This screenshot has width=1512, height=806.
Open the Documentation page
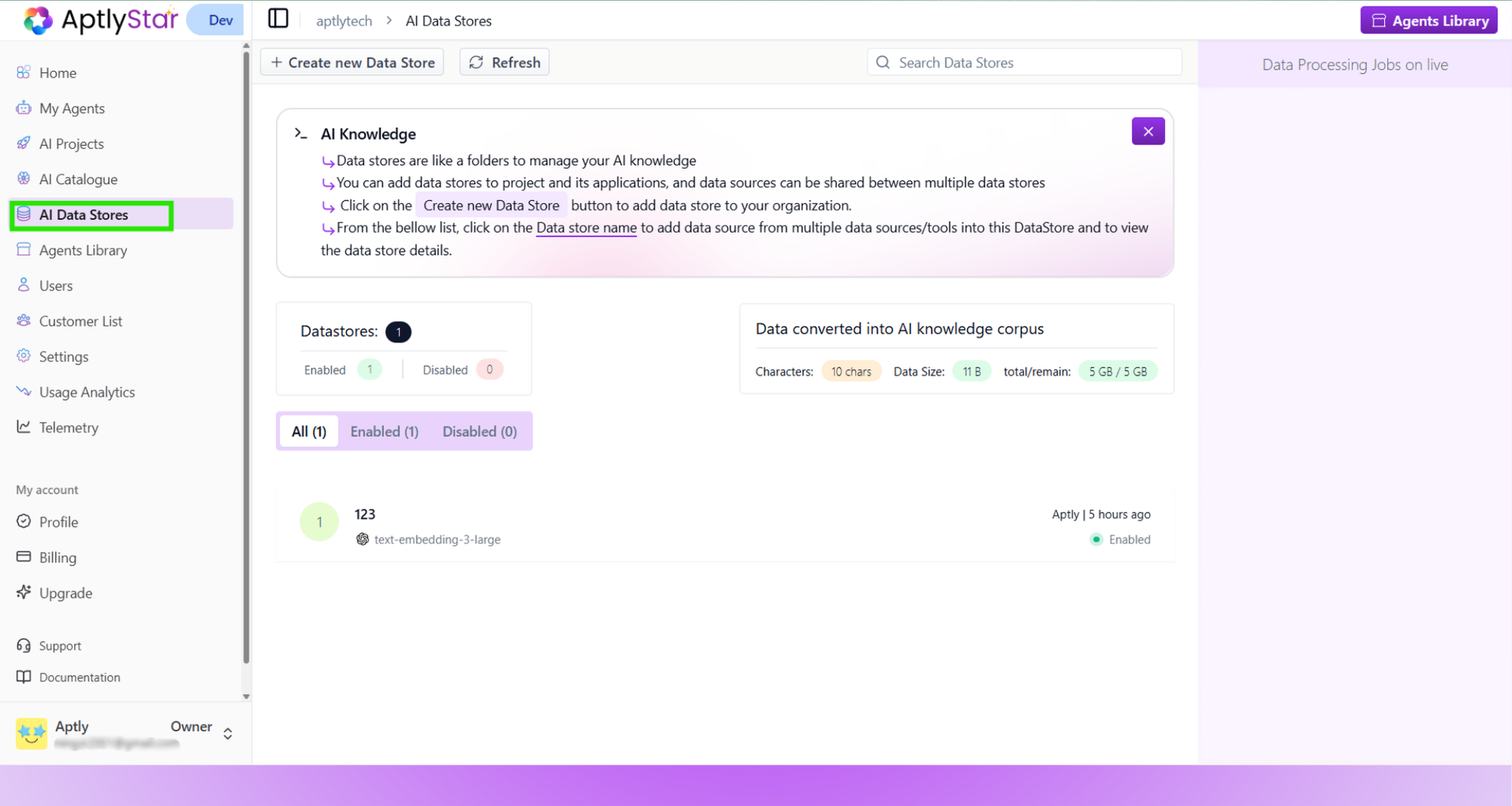[x=79, y=677]
